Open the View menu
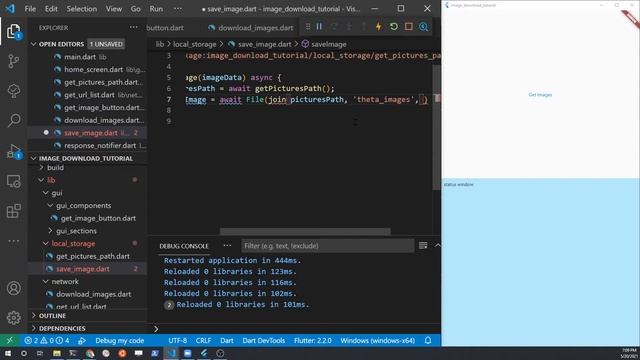The width and height of the screenshot is (640, 360). [x=114, y=9]
